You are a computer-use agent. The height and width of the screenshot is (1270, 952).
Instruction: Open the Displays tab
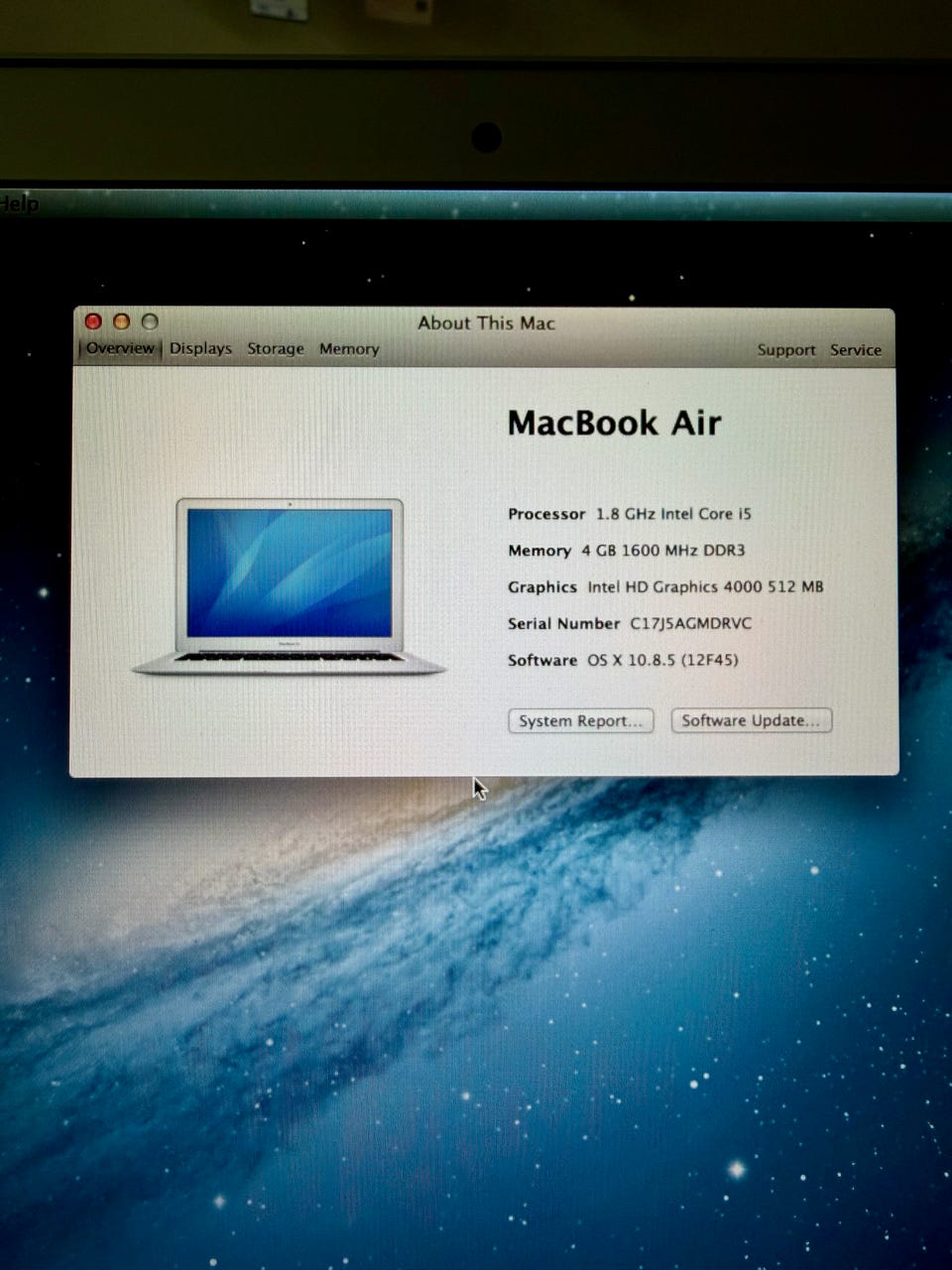[x=200, y=348]
